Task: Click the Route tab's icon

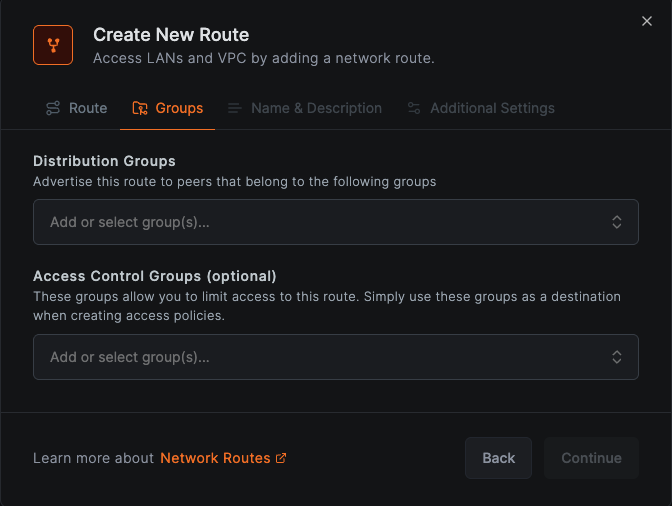Action: coord(53,108)
